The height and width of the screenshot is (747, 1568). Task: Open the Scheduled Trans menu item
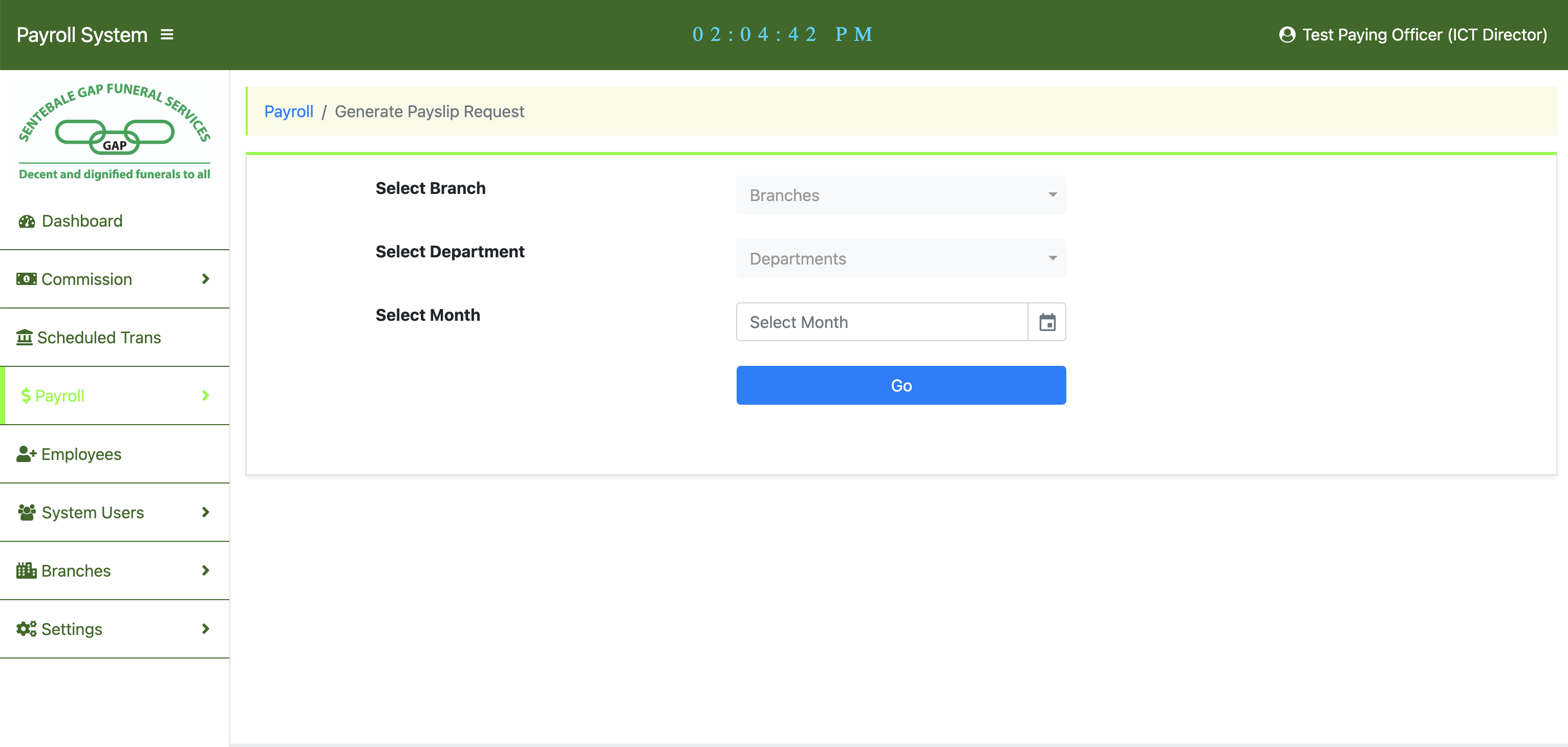tap(99, 338)
